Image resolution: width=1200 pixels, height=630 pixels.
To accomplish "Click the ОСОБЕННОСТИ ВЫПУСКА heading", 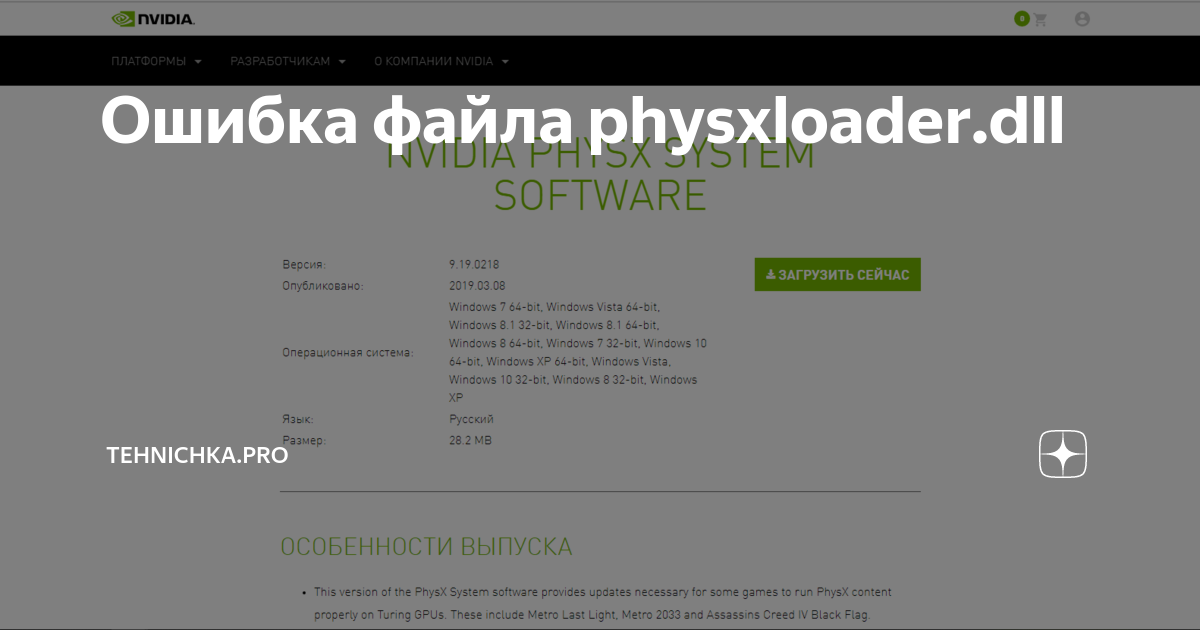I will (426, 547).
